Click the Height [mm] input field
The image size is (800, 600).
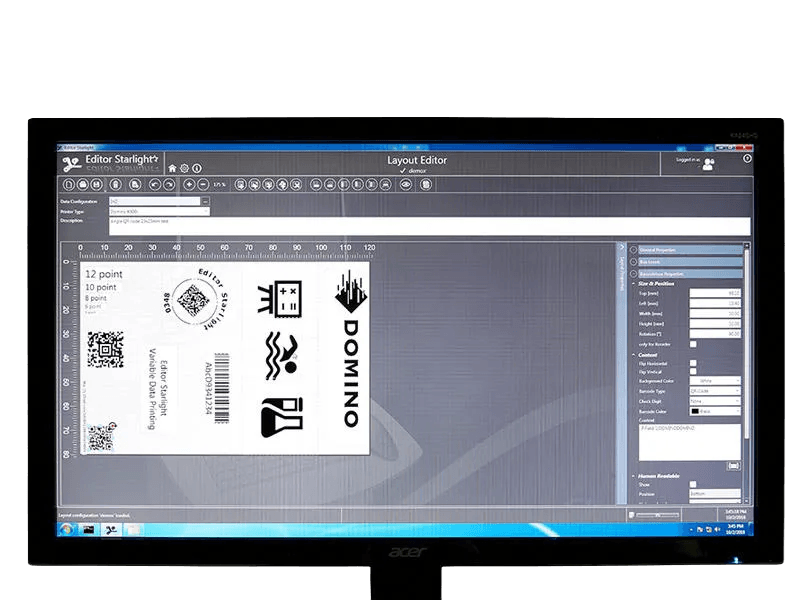pos(715,324)
